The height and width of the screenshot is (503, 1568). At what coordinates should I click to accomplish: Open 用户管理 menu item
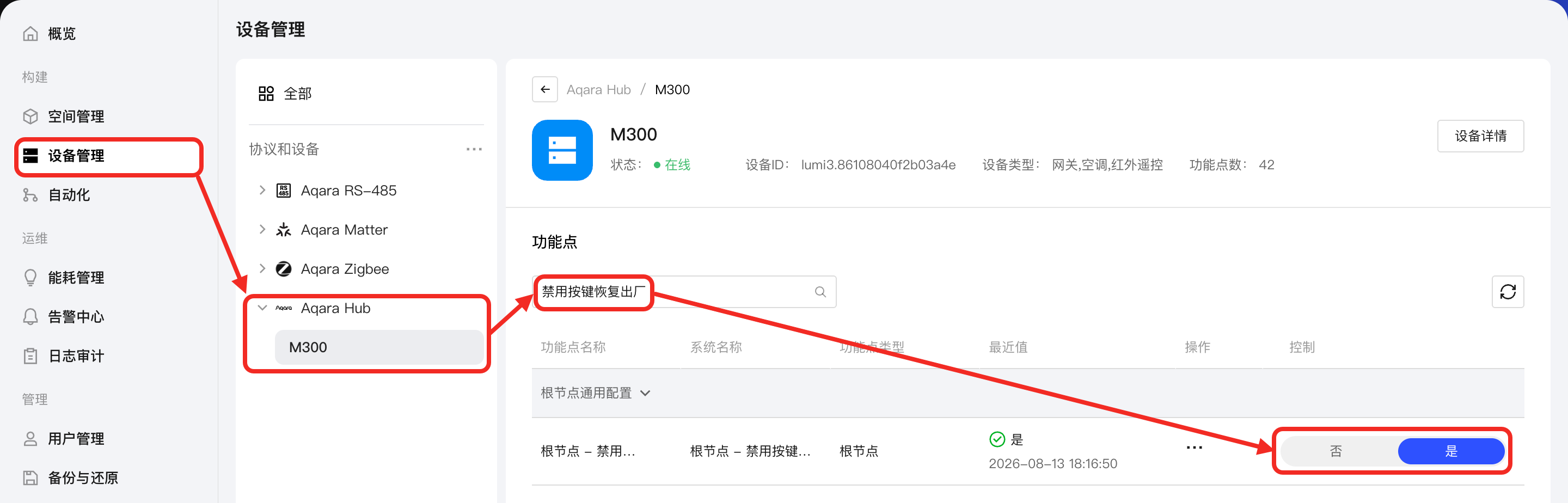pos(76,439)
